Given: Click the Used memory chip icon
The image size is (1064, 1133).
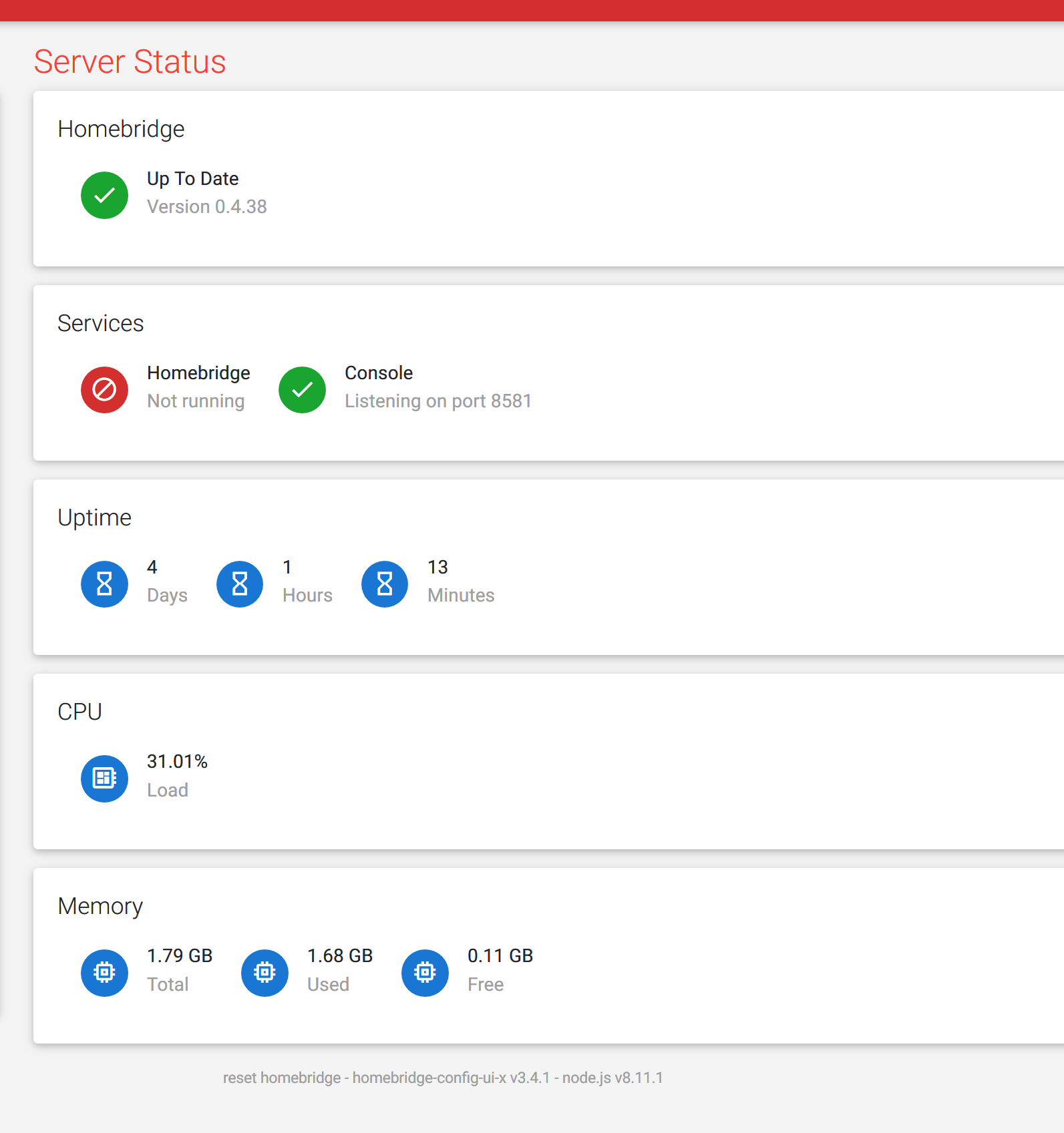Looking at the screenshot, I should pyautogui.click(x=264, y=972).
